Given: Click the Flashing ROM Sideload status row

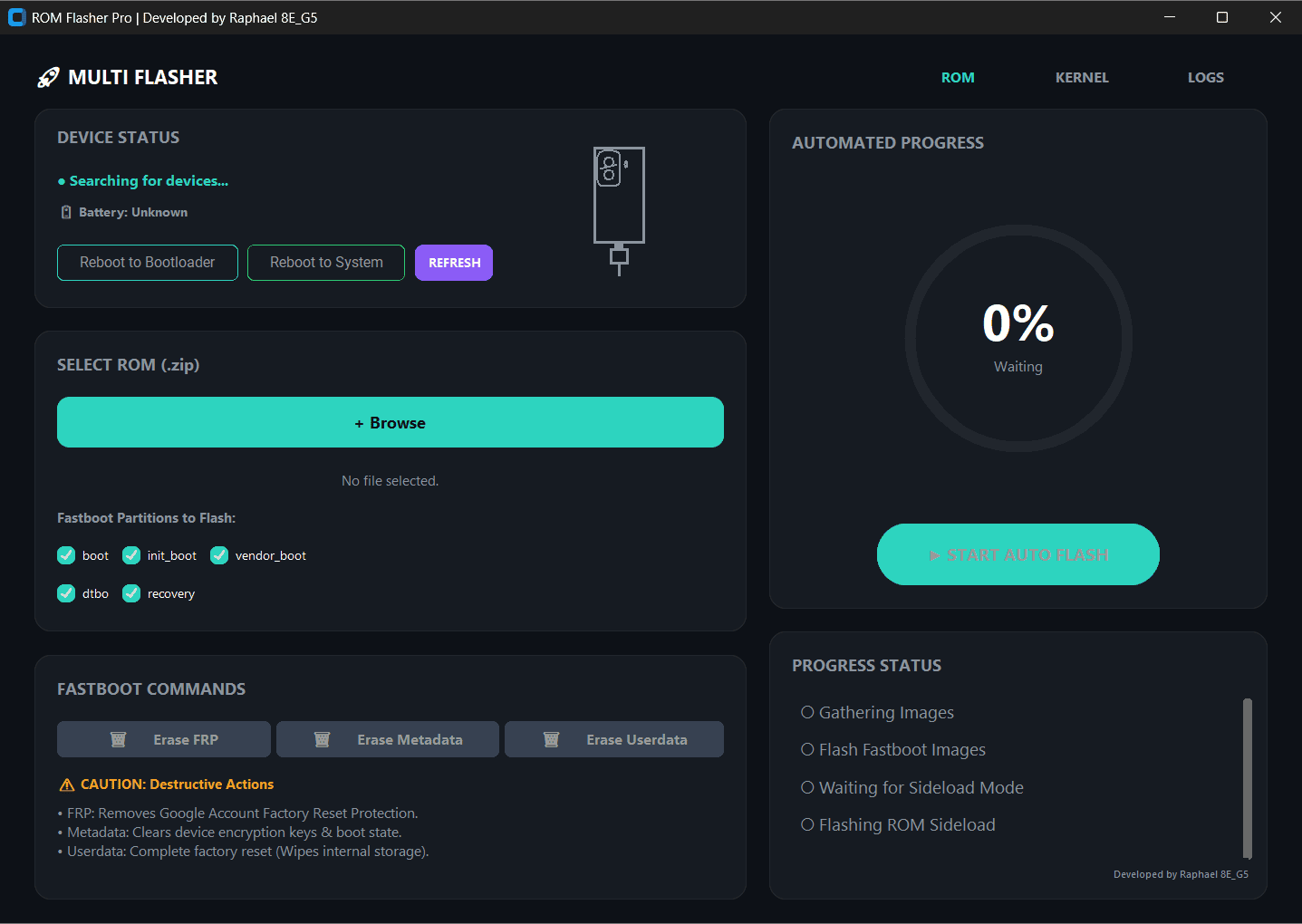Looking at the screenshot, I should click(x=898, y=825).
